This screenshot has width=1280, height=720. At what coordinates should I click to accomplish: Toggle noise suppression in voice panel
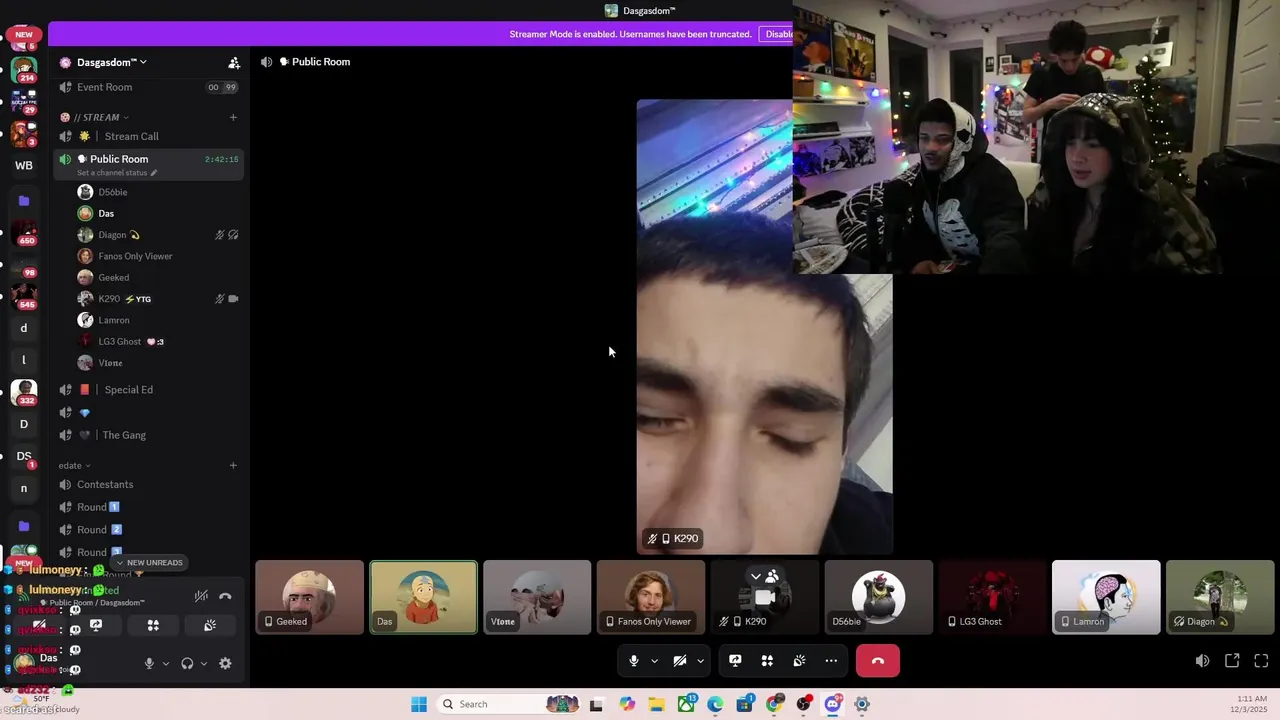pos(201,596)
